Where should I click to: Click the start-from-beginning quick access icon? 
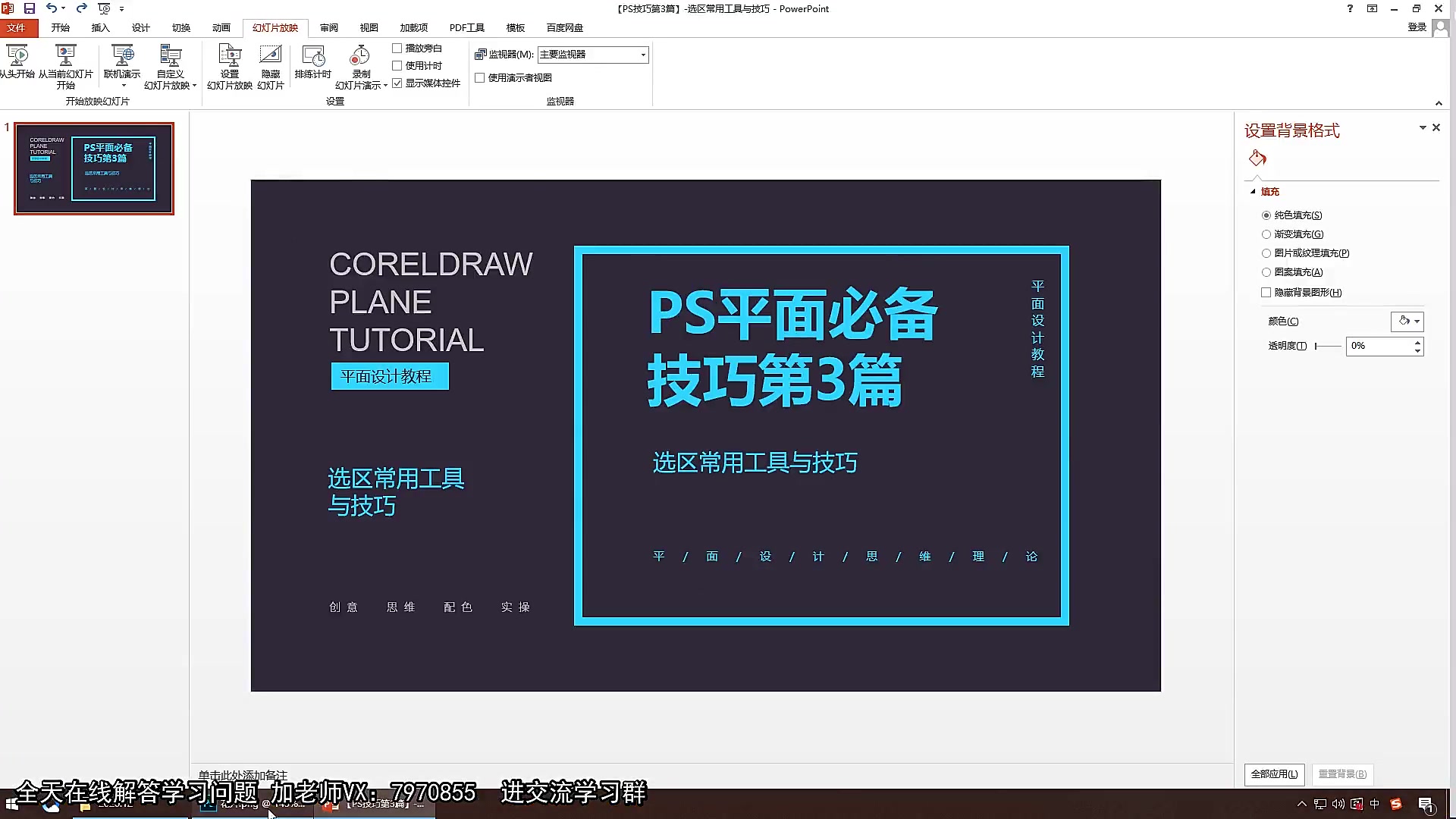(x=104, y=8)
